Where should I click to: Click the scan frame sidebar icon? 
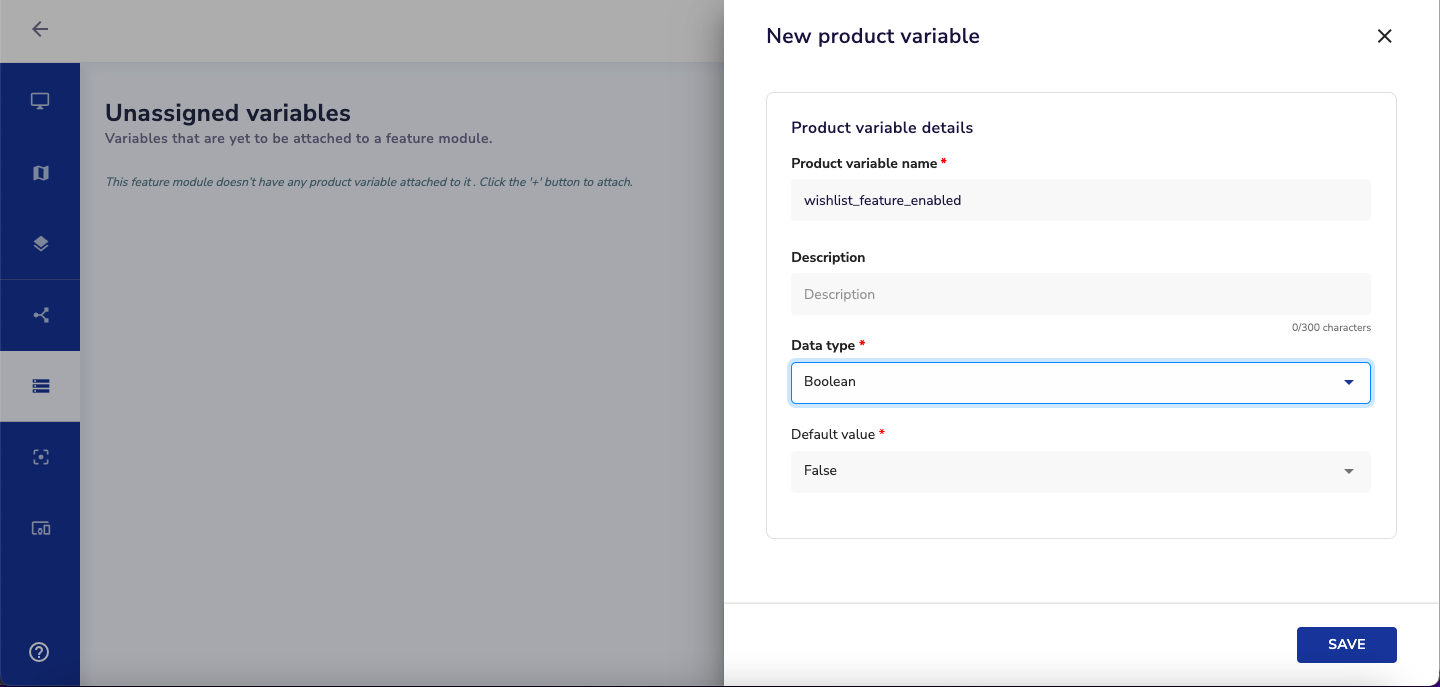coord(40,457)
